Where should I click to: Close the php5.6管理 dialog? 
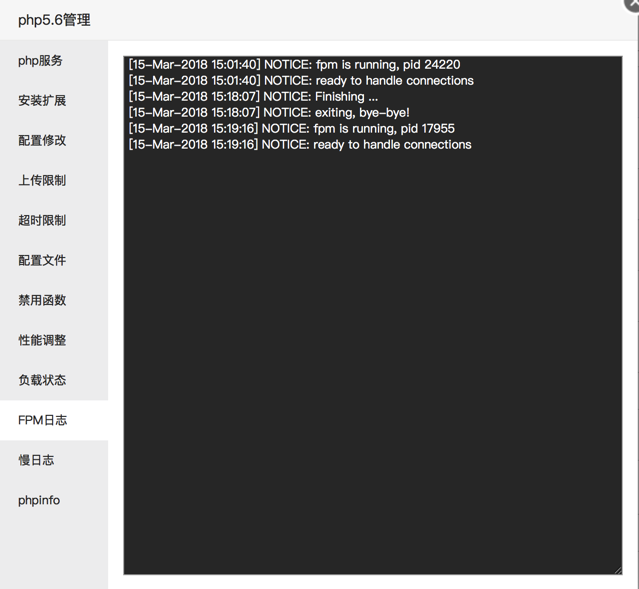click(x=632, y=4)
